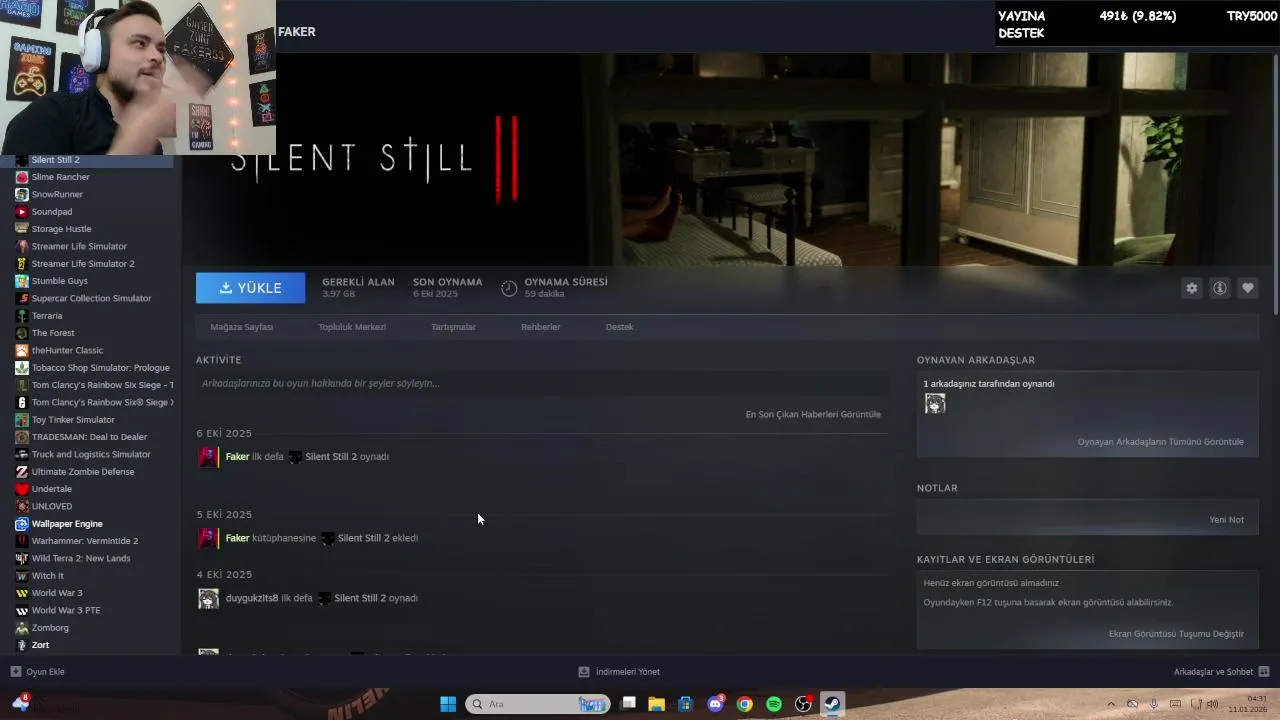Click UNLOVED game icon
Screen dimensions: 1280x720
22,506
